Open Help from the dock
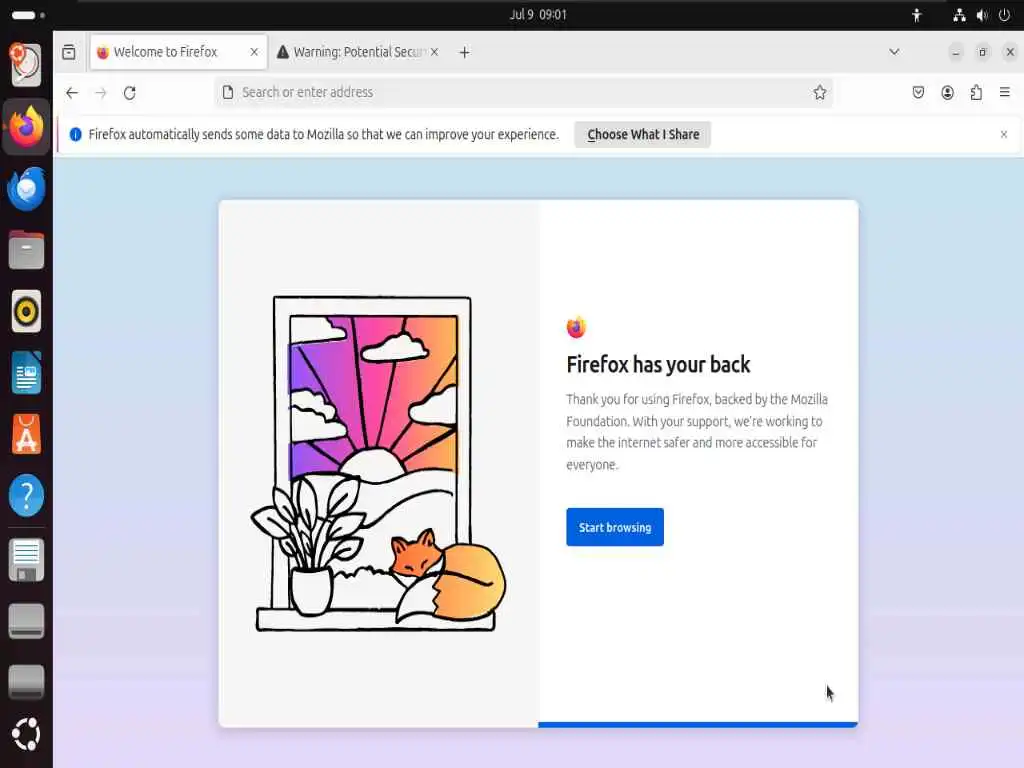 coord(26,496)
